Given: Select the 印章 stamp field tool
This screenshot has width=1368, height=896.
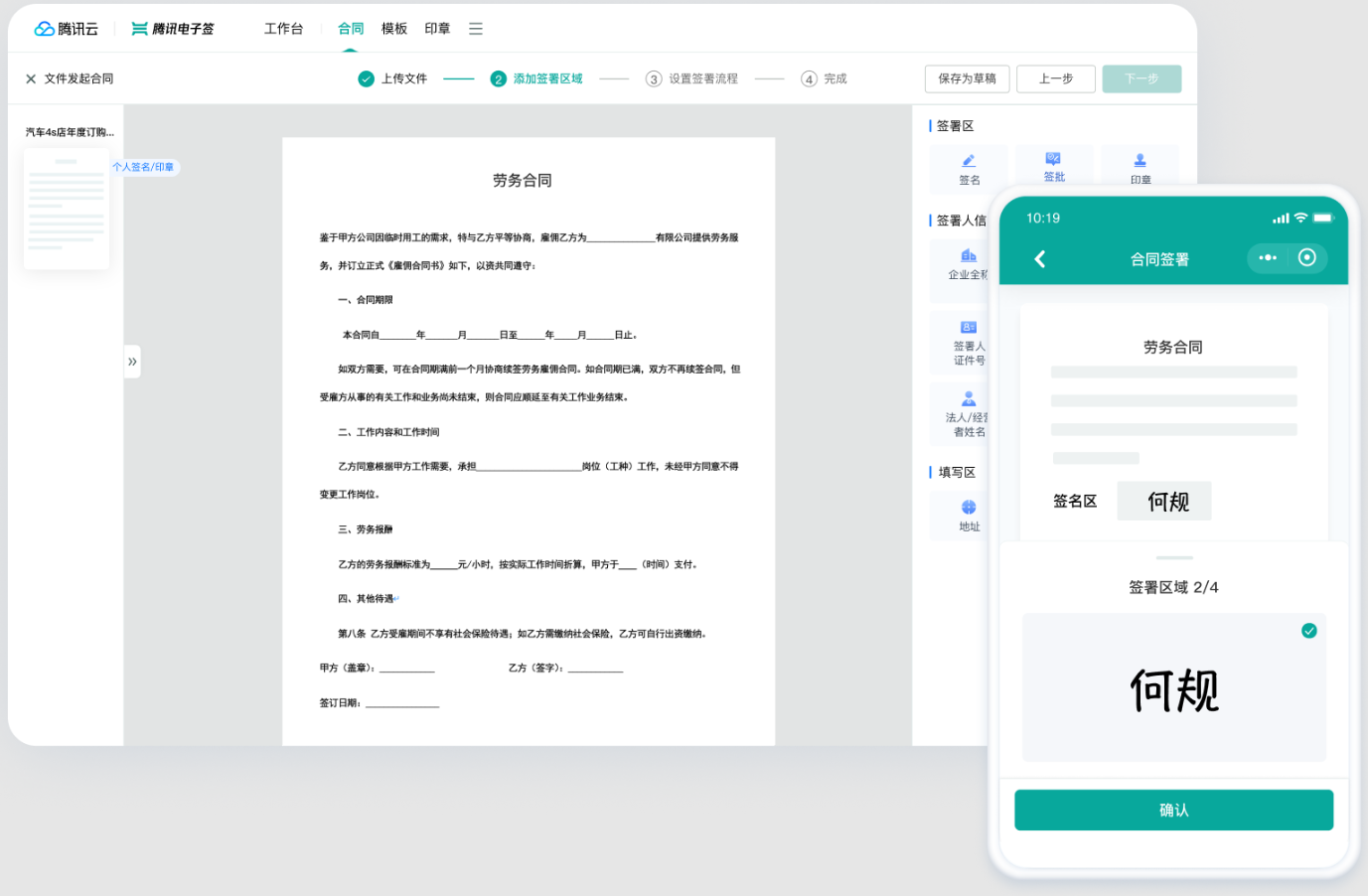Looking at the screenshot, I should (x=1140, y=165).
